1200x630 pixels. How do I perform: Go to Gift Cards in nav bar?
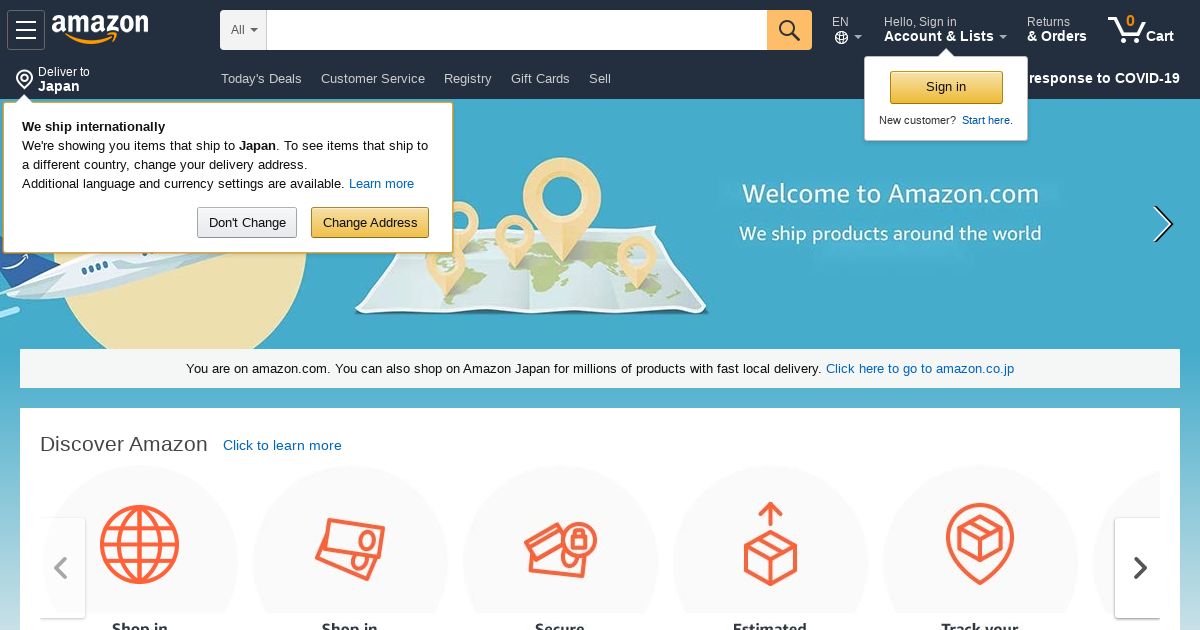coord(540,79)
